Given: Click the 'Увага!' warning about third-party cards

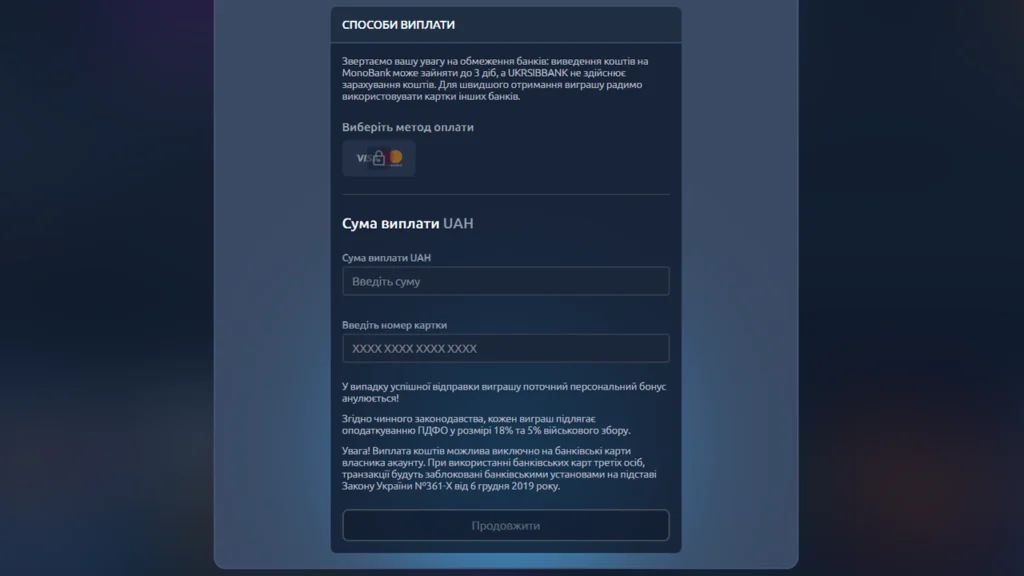Looking at the screenshot, I should point(499,468).
